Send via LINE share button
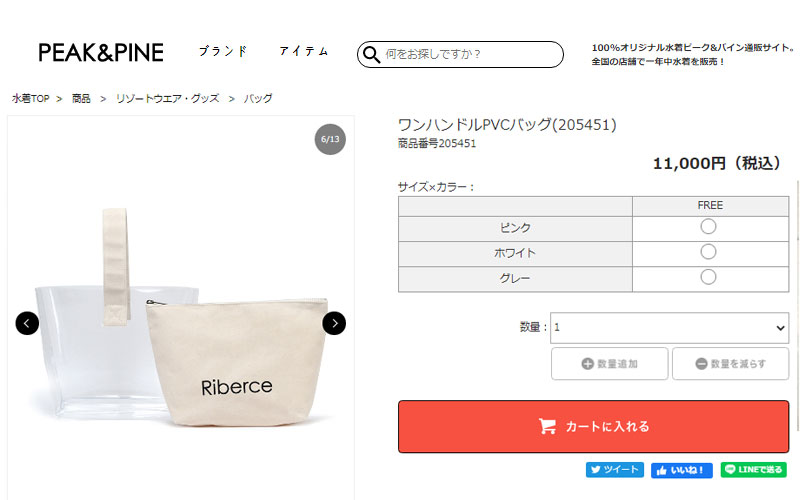This screenshot has width=800, height=500. (x=752, y=469)
